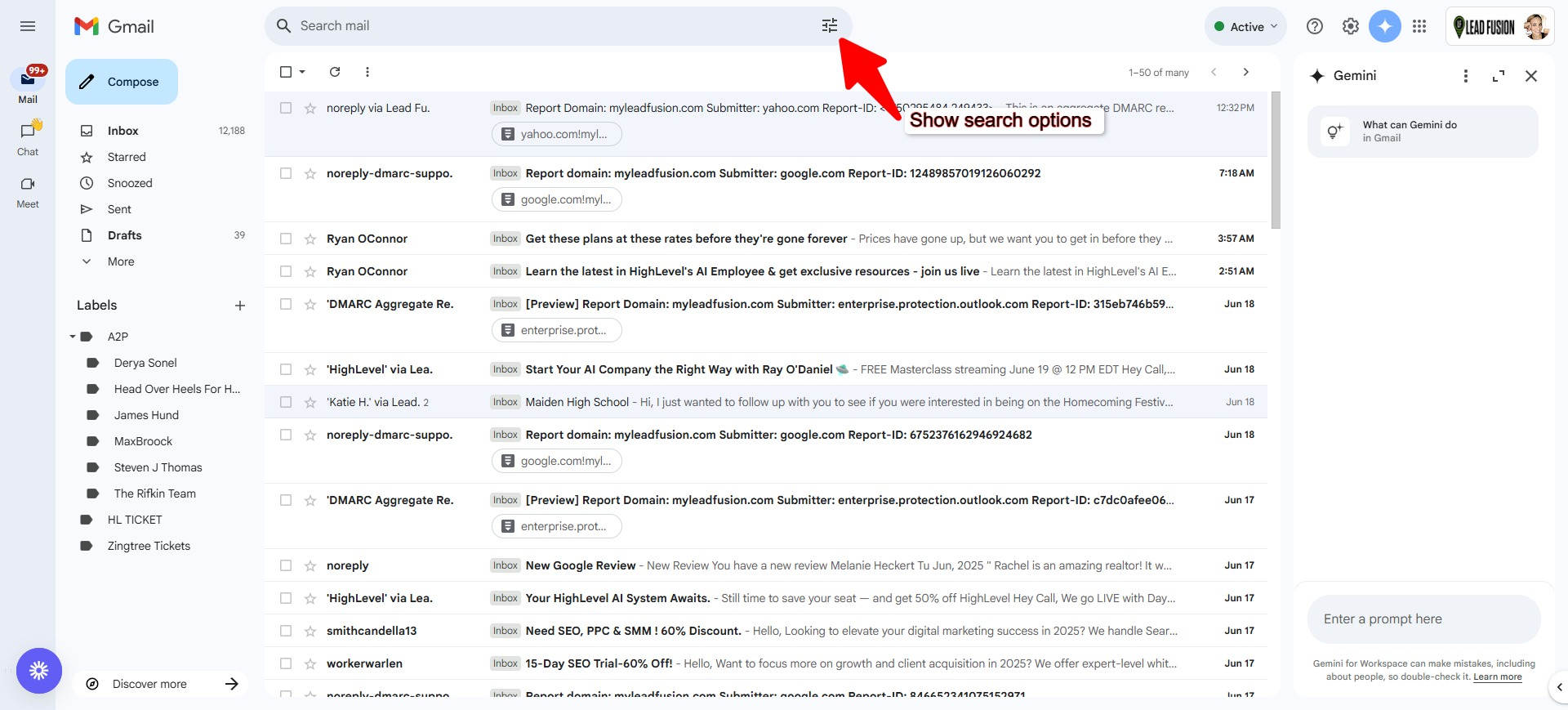Open the Google apps grid

pyautogui.click(x=1419, y=26)
